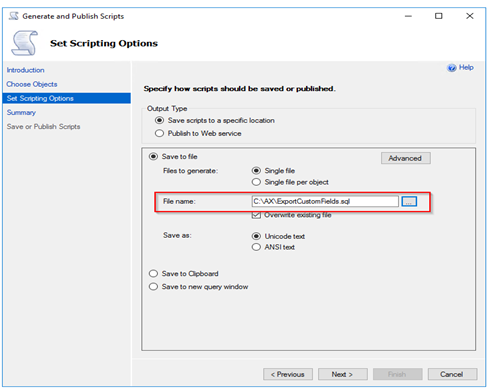Click the Next button
This screenshot has width=497, height=392.
coord(343,374)
